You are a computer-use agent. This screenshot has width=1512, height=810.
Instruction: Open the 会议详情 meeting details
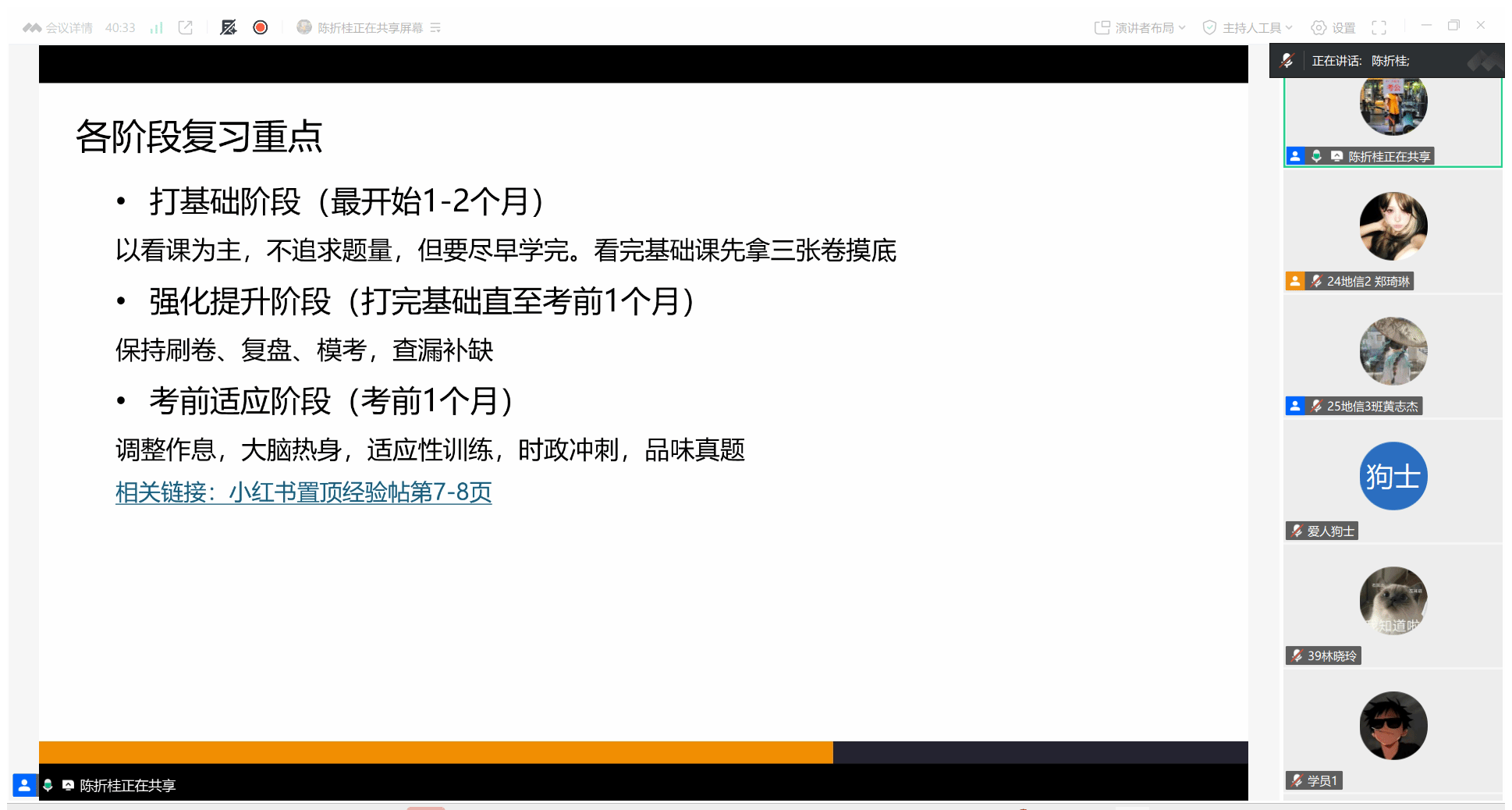59,28
